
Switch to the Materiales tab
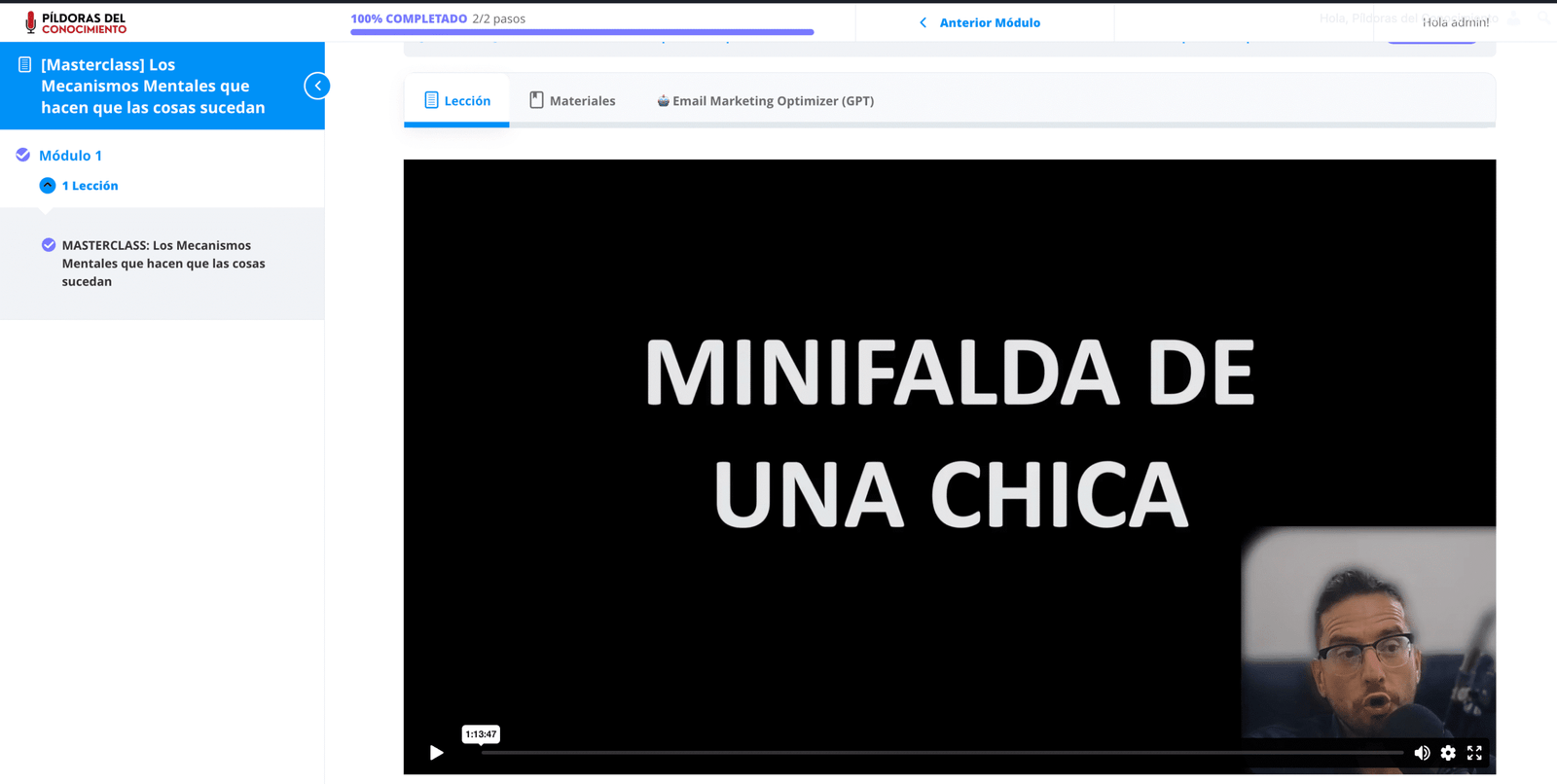(x=582, y=100)
